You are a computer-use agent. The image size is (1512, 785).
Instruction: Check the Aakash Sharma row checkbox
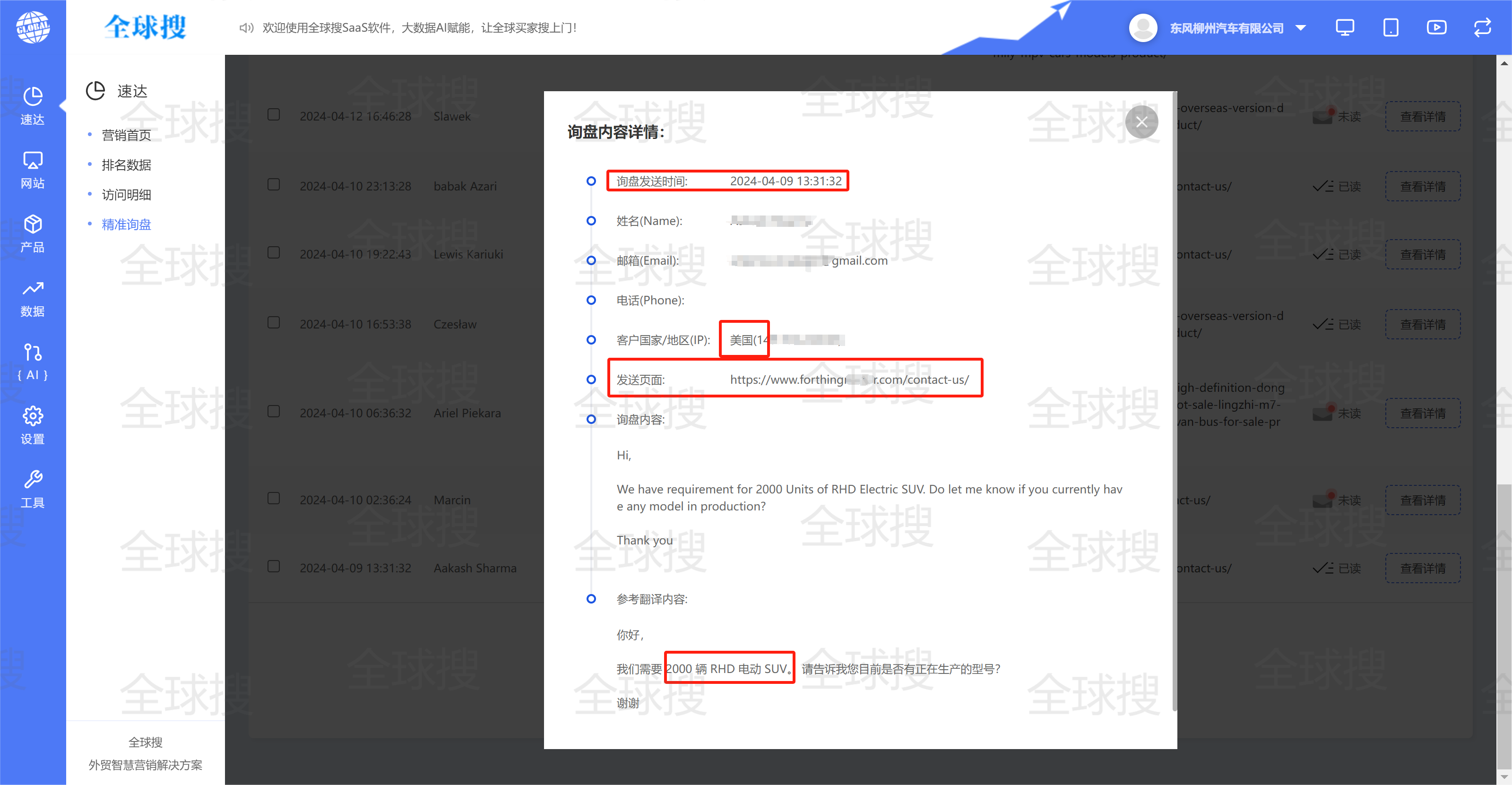[274, 567]
